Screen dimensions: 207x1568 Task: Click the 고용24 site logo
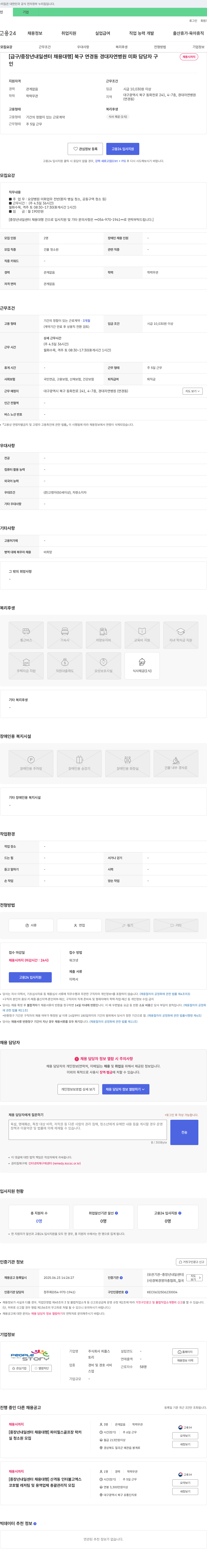coord(8,33)
